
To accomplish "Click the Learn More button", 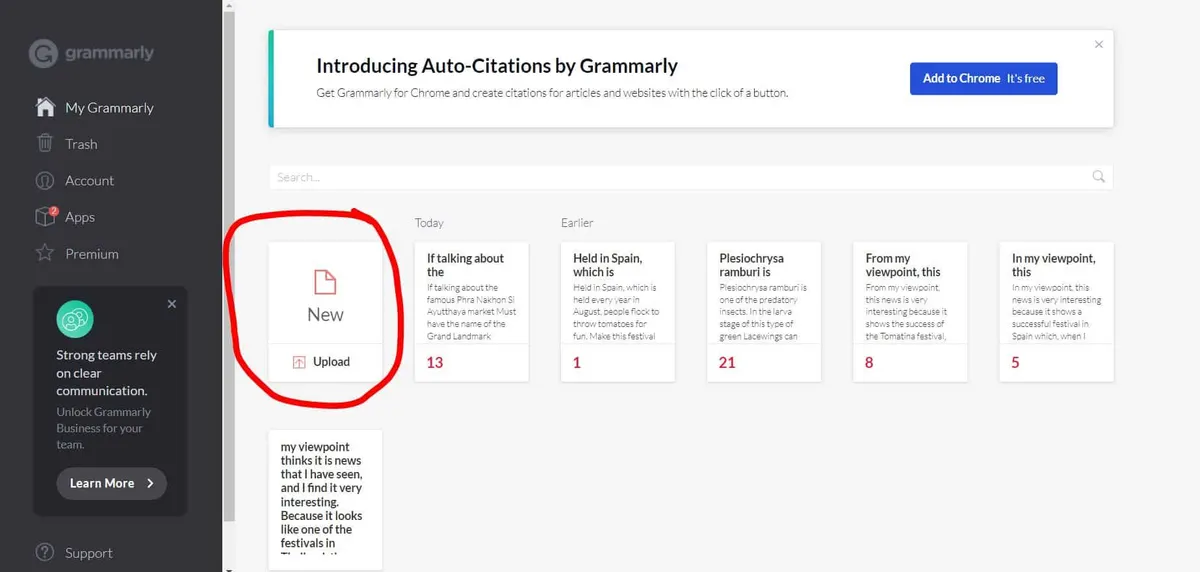I will [111, 483].
